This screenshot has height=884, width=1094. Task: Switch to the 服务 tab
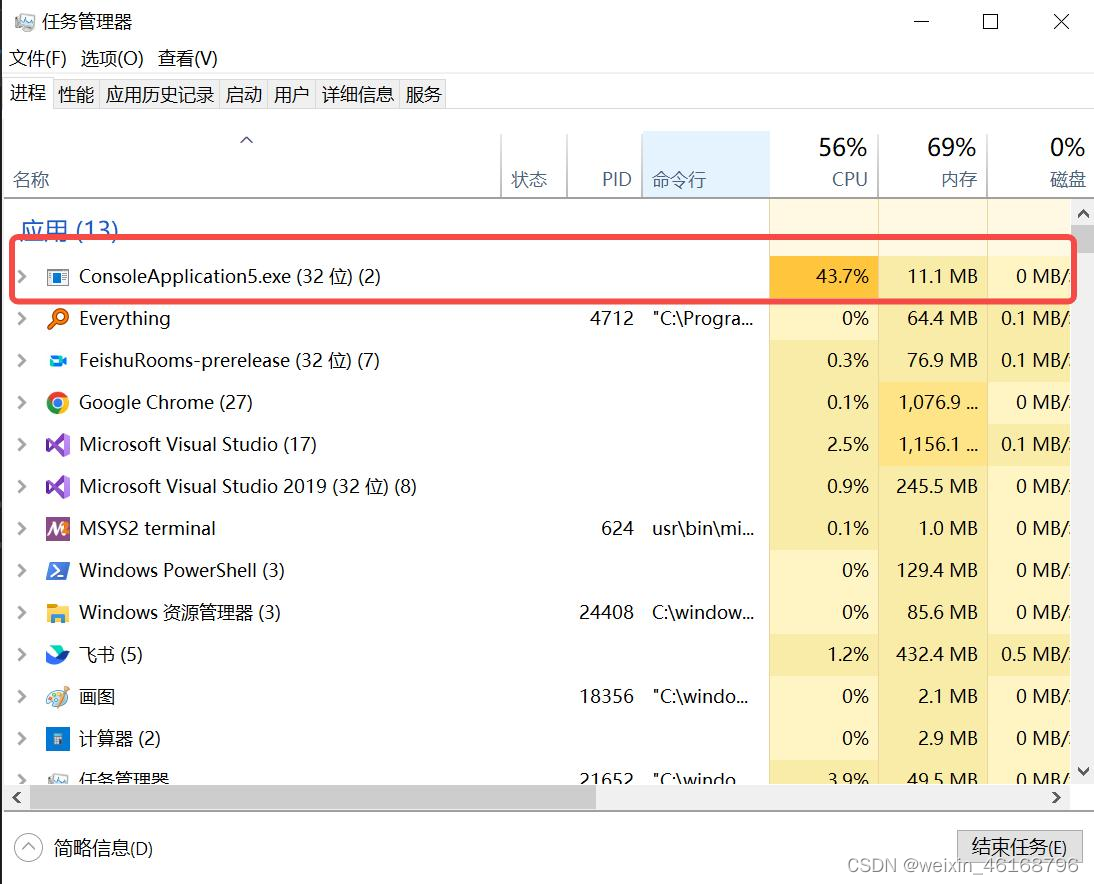(423, 94)
